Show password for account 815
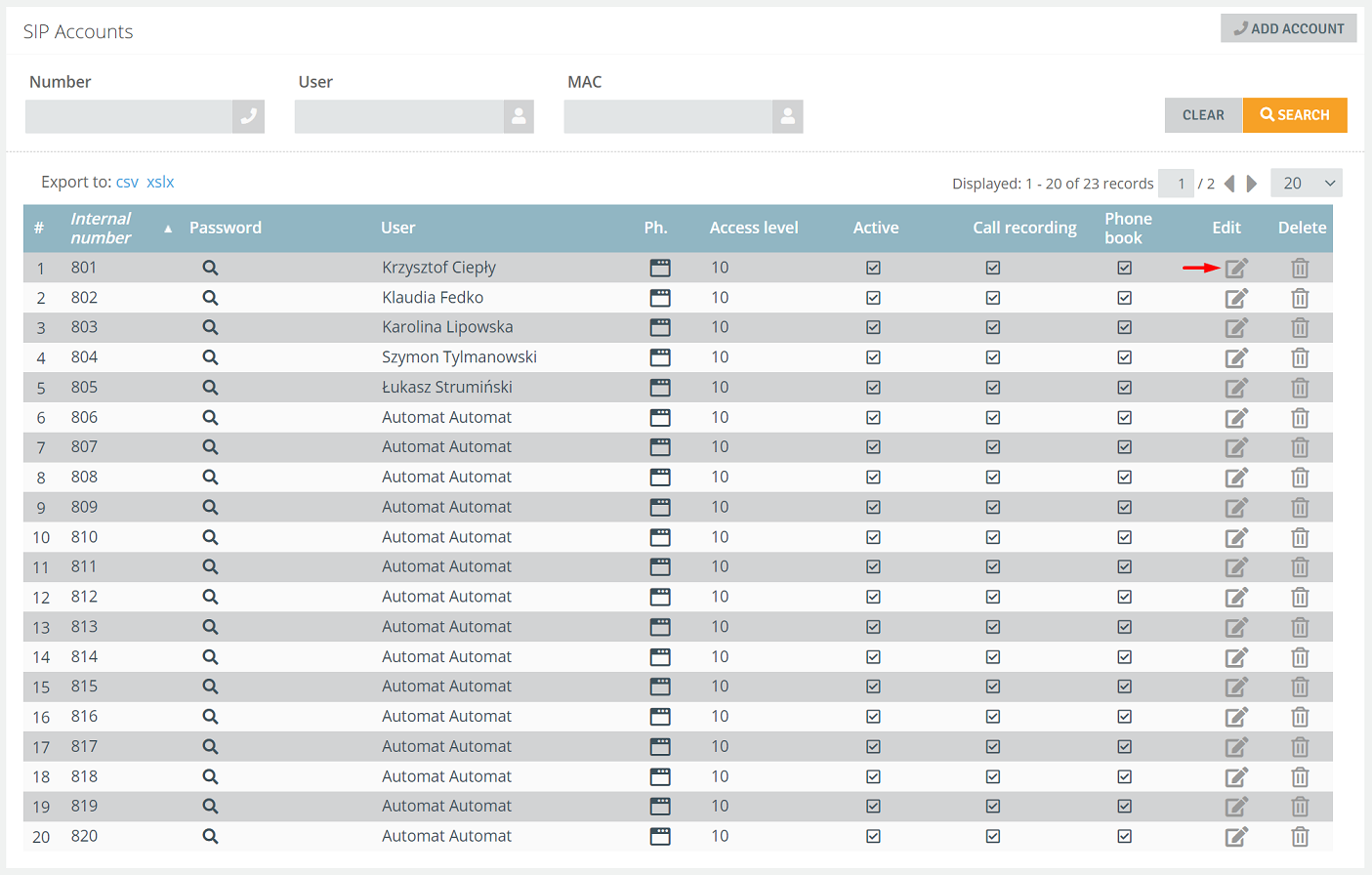1372x875 pixels. (210, 687)
